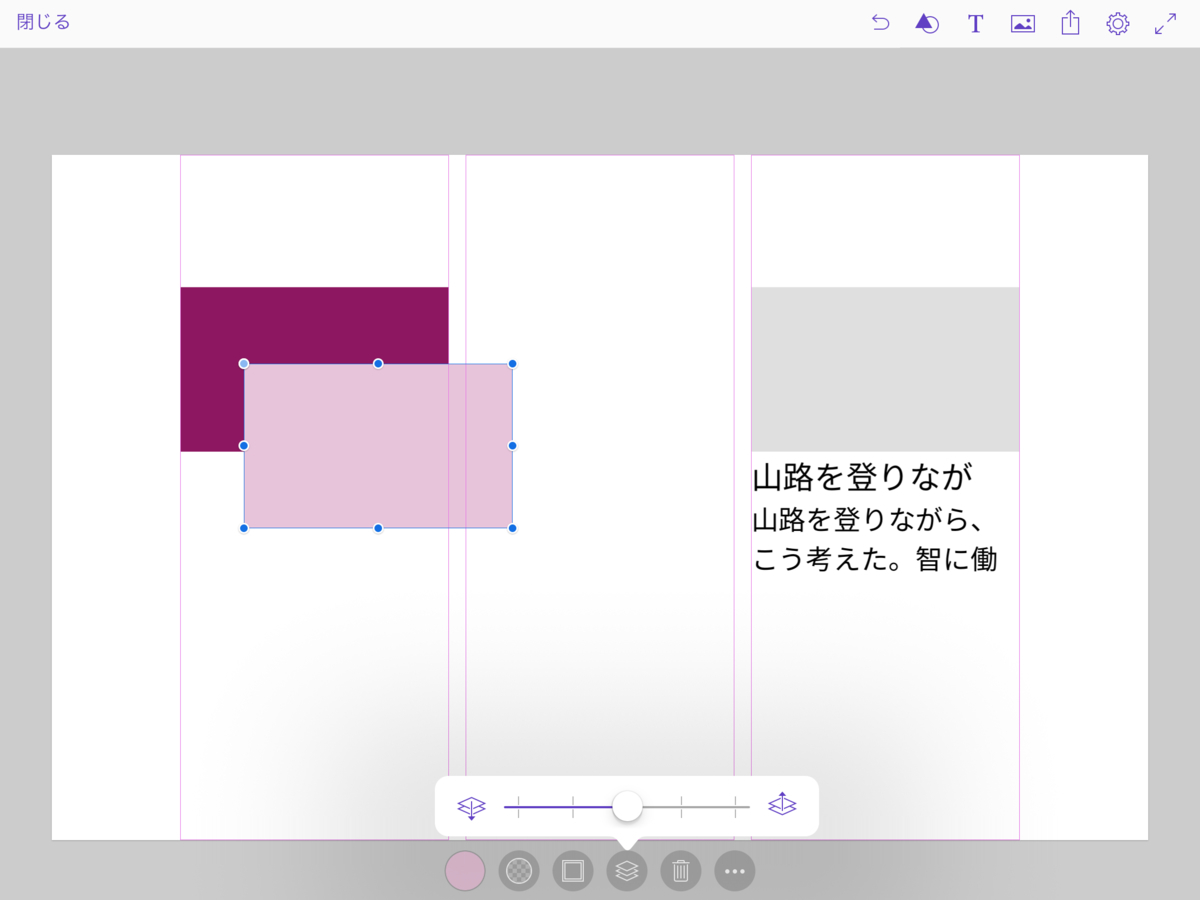The width and height of the screenshot is (1200, 900).
Task: Click the Undo icon
Action: click(x=880, y=23)
